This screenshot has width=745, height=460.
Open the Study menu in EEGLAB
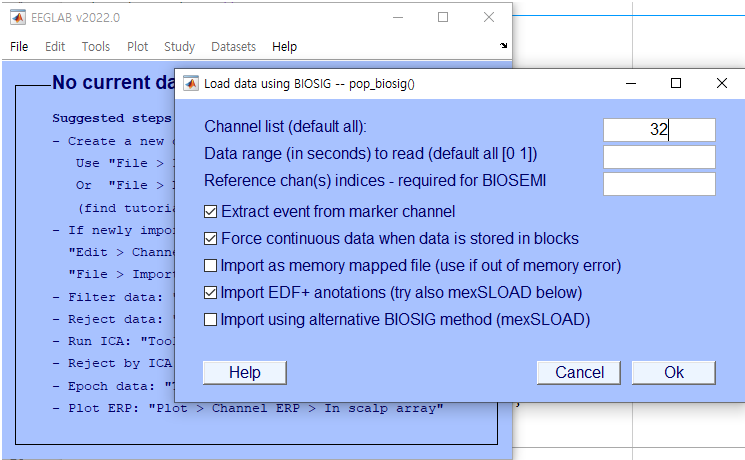tap(179, 47)
